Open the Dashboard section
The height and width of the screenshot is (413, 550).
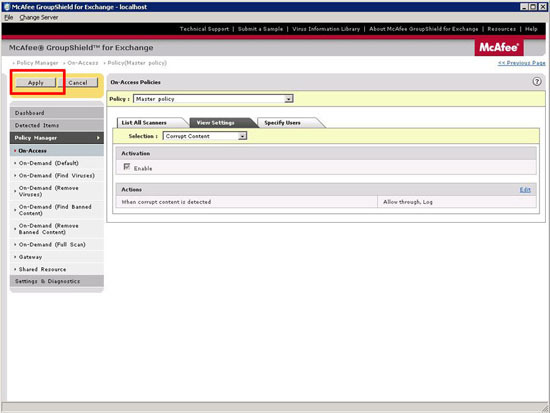tap(57, 113)
